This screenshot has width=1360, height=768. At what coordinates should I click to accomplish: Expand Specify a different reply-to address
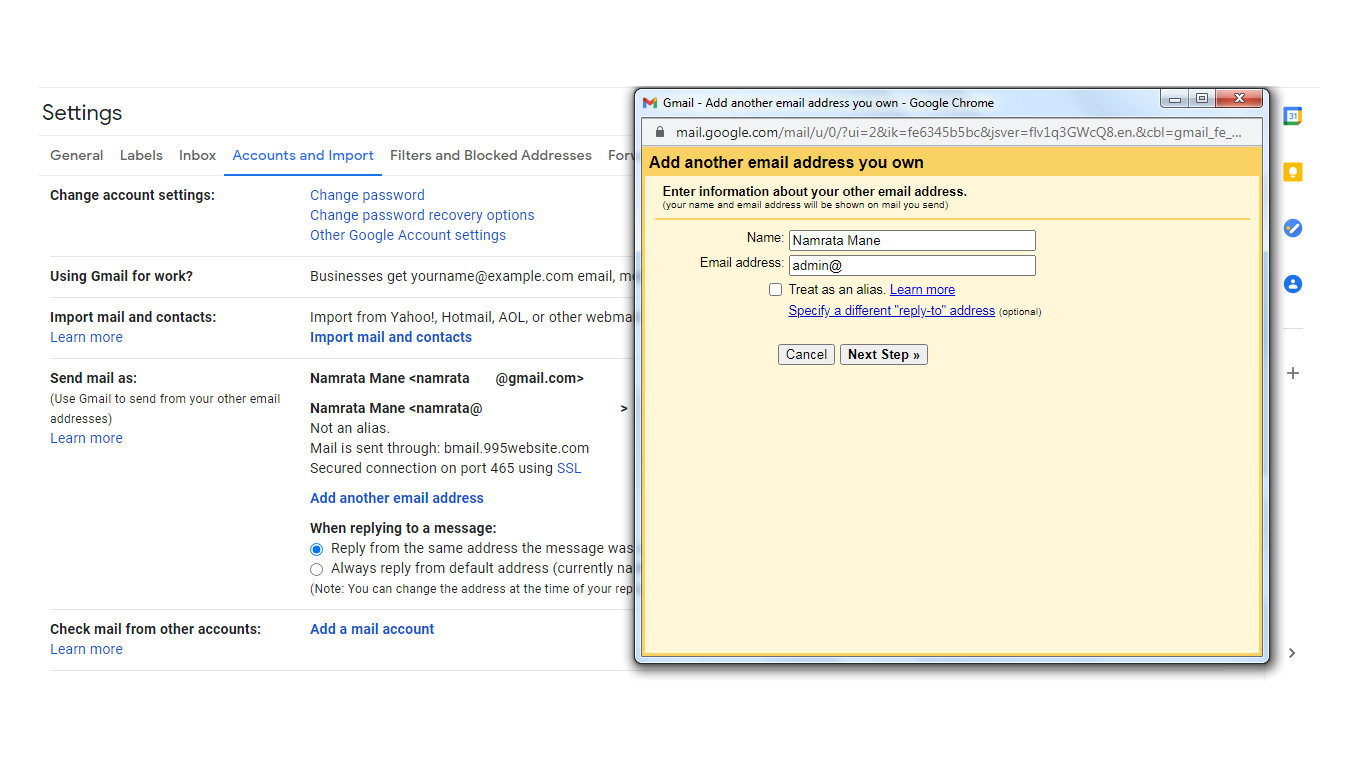pos(891,311)
